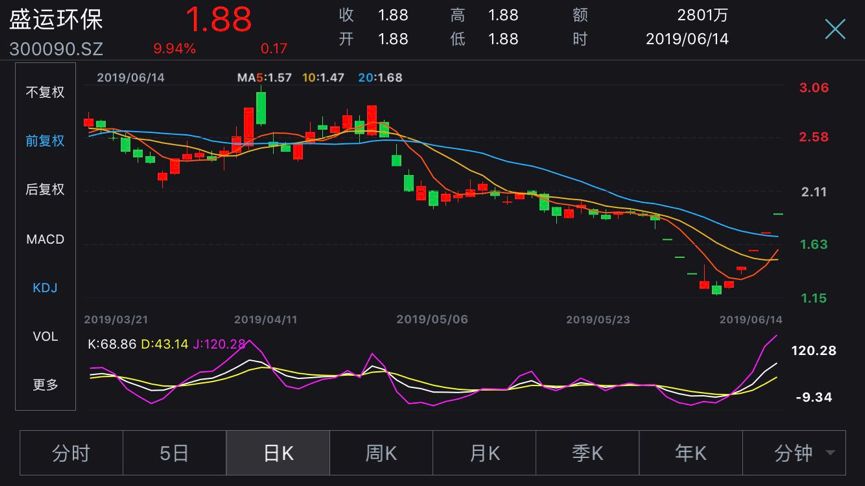The image size is (865, 486).
Task: Click the 0.17 price change value
Action: pos(274,49)
